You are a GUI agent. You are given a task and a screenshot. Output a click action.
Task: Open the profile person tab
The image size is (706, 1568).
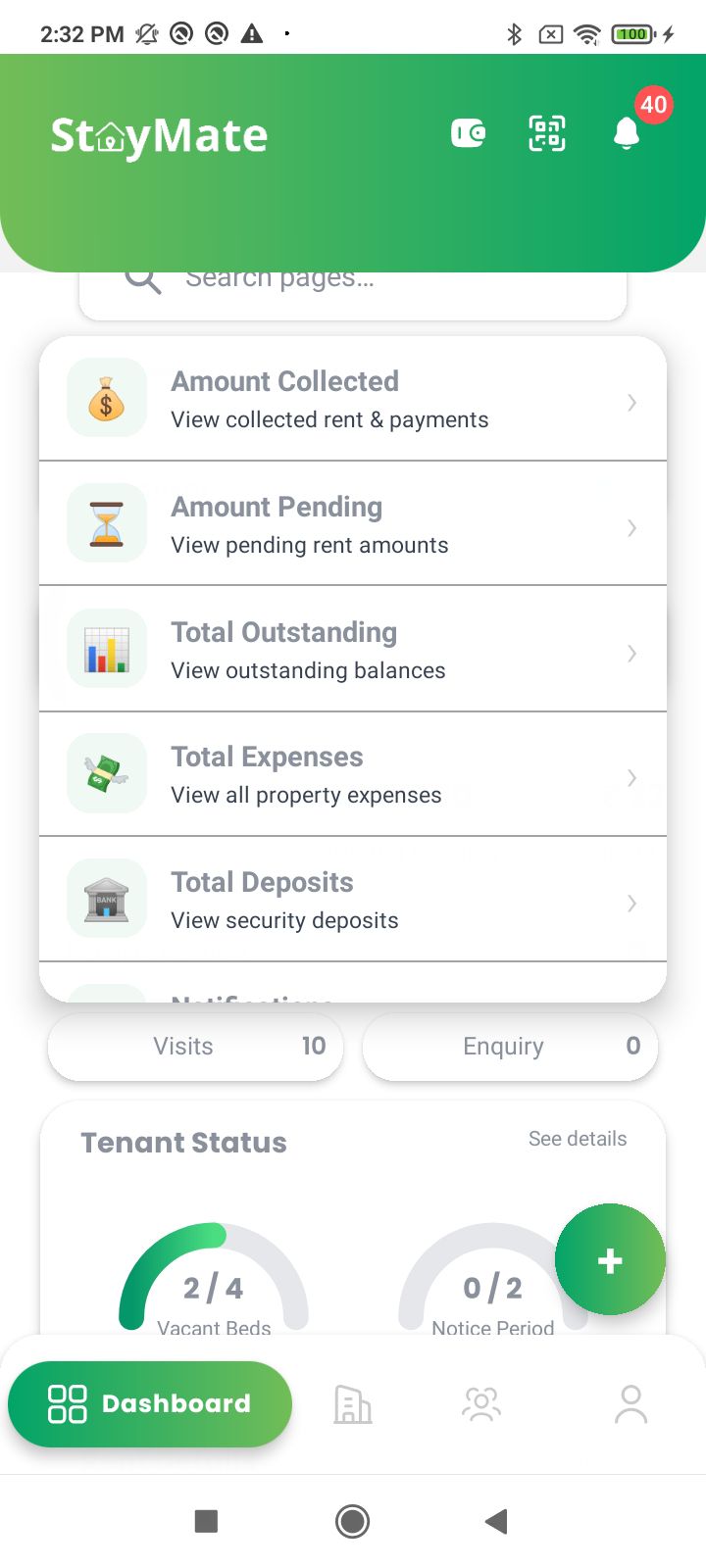(630, 1404)
